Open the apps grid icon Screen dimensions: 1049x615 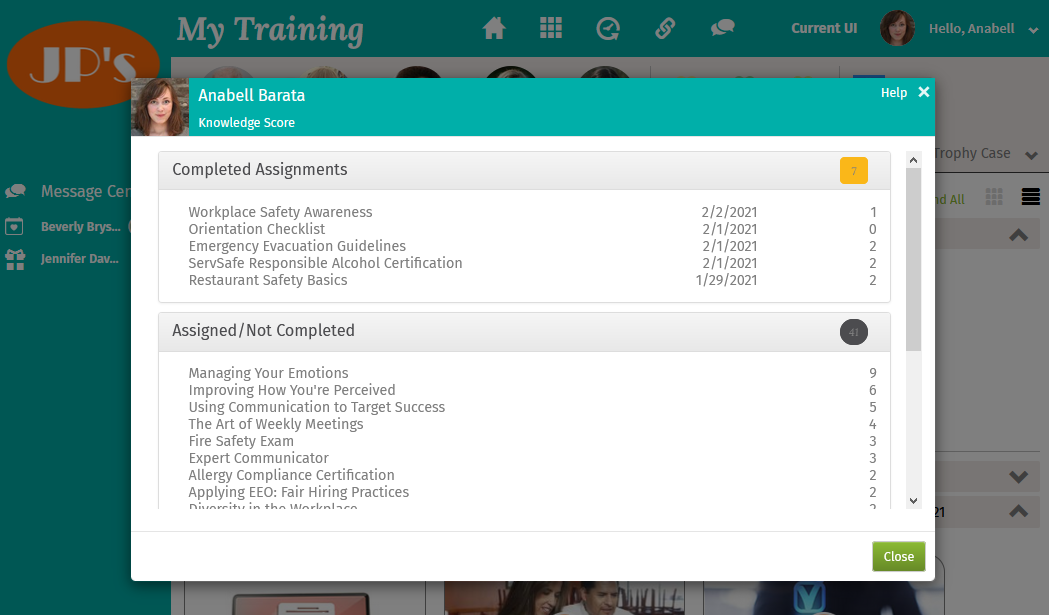coord(551,28)
